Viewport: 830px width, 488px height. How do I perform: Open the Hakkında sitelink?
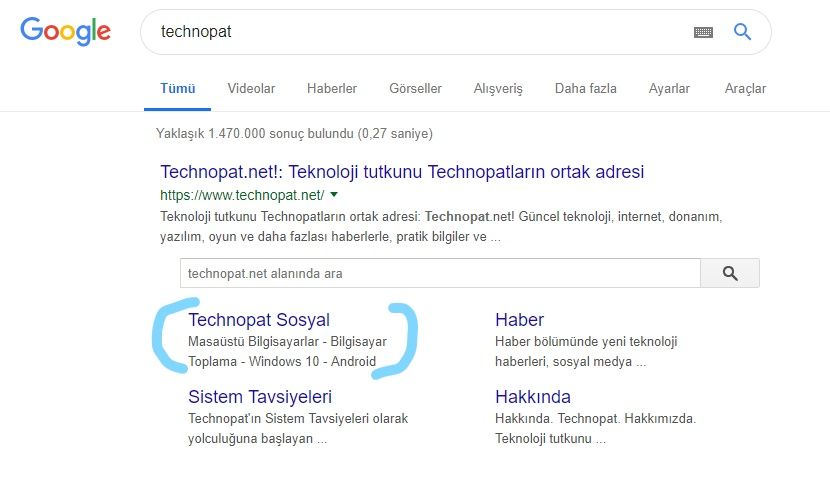tap(533, 397)
